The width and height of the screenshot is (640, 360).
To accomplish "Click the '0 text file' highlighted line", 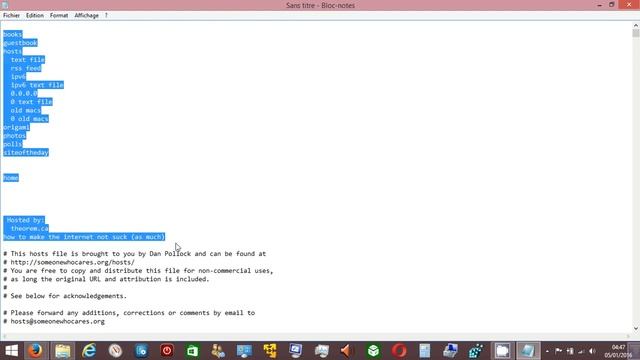I will coord(31,102).
